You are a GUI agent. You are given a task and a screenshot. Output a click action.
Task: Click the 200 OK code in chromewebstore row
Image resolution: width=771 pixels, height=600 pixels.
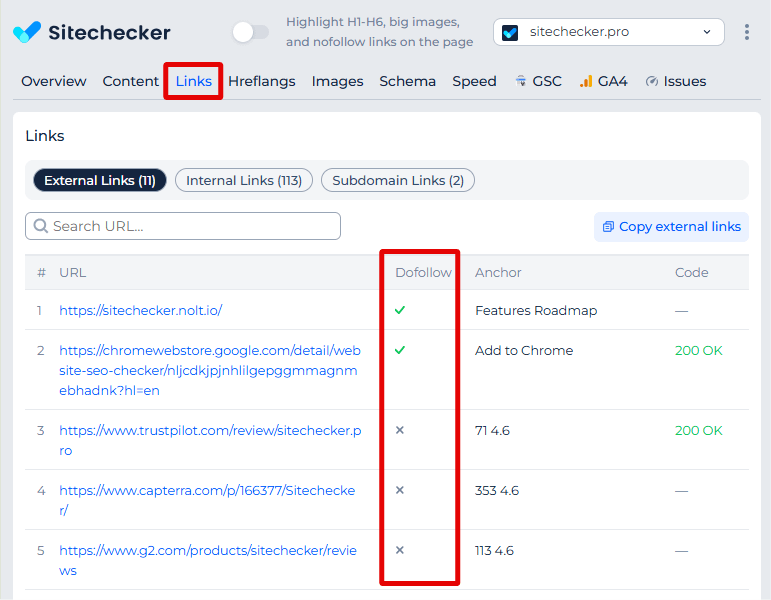coord(698,350)
